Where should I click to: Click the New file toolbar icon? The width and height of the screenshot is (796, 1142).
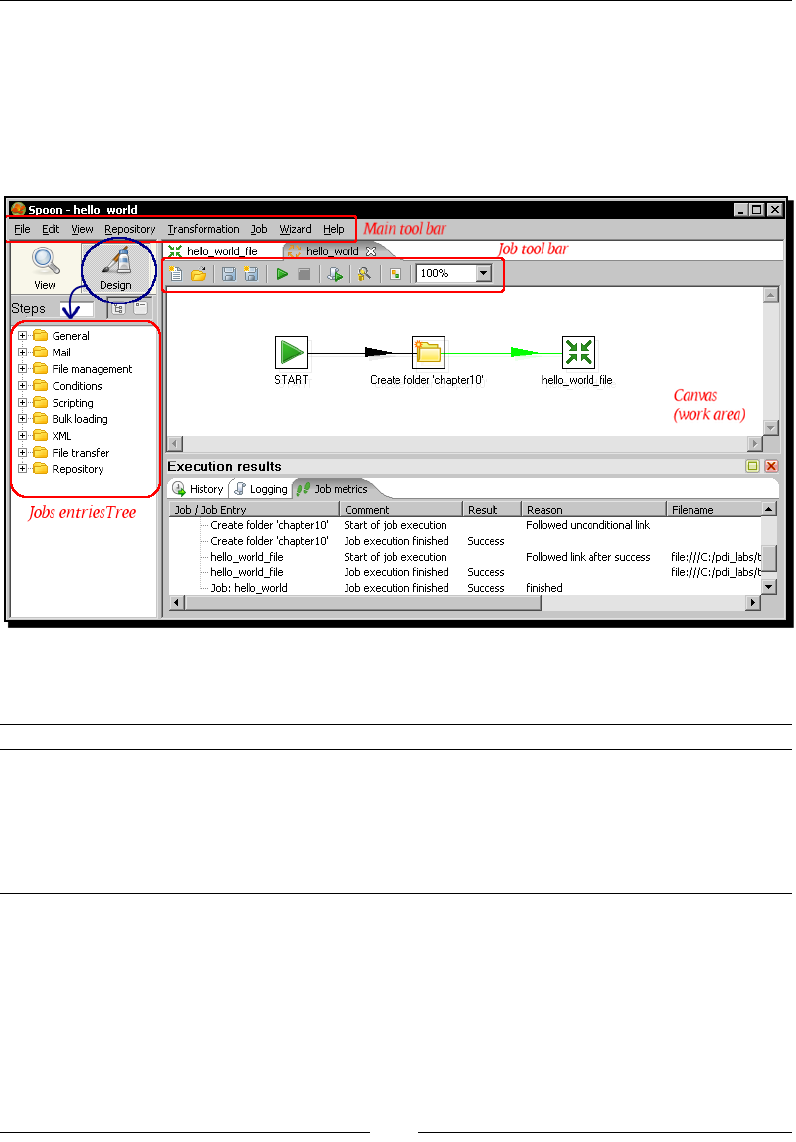tap(176, 275)
